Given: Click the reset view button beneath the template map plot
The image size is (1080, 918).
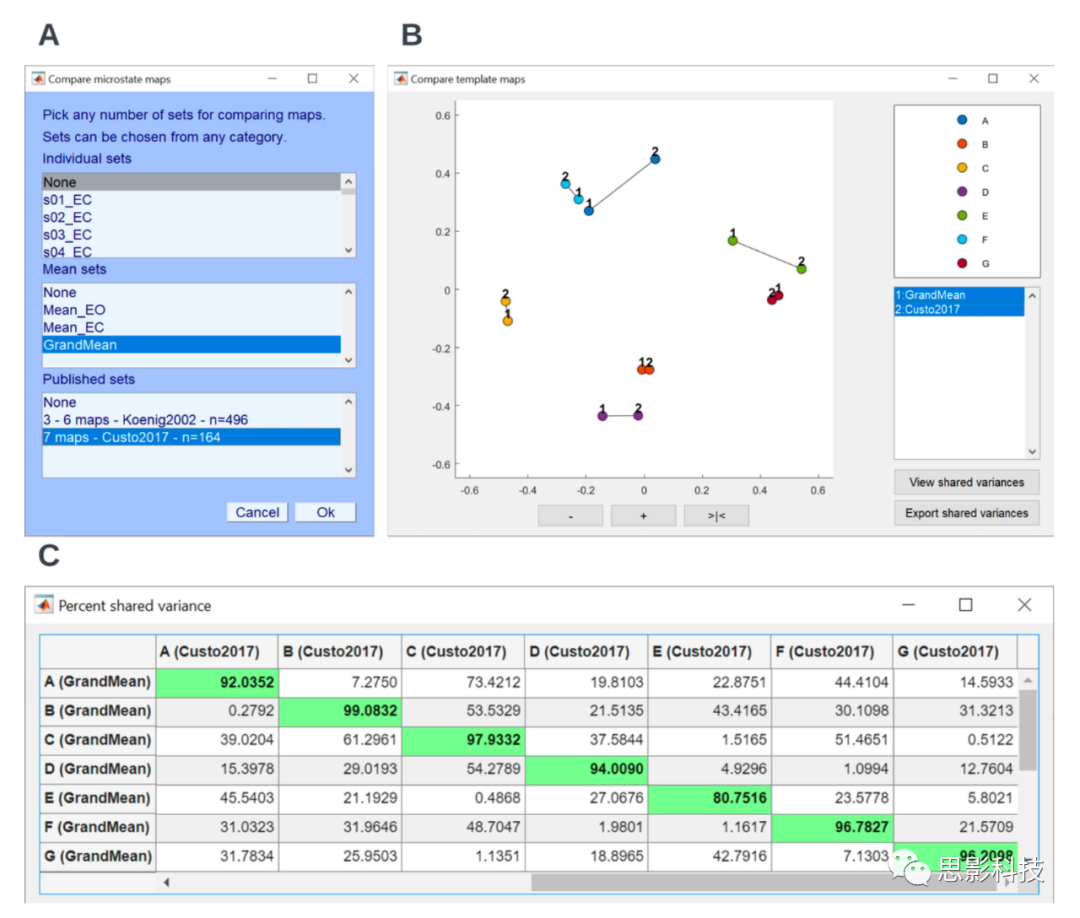Looking at the screenshot, I should coord(716,515).
